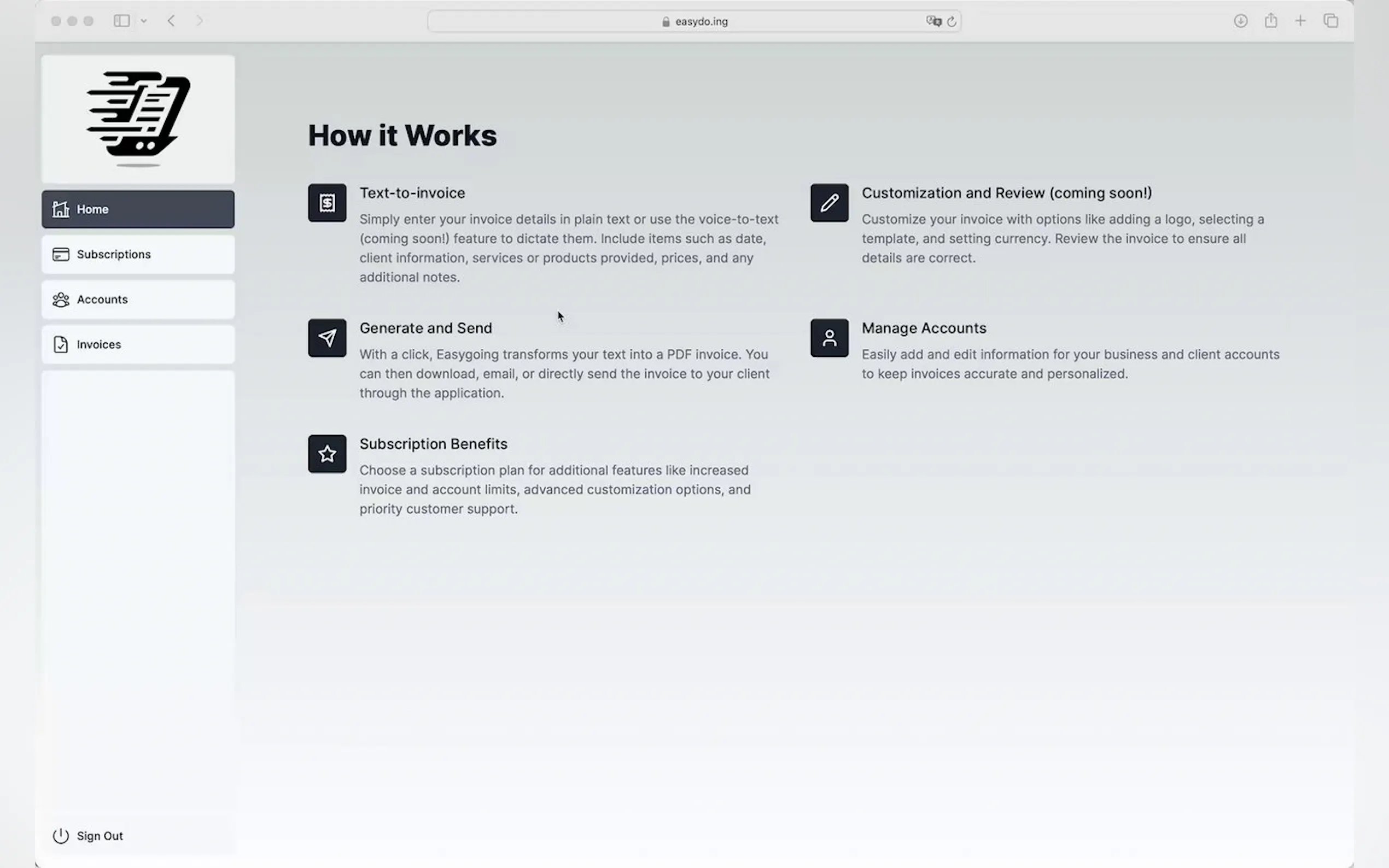Click the Customization and Review pencil icon

tap(828, 203)
